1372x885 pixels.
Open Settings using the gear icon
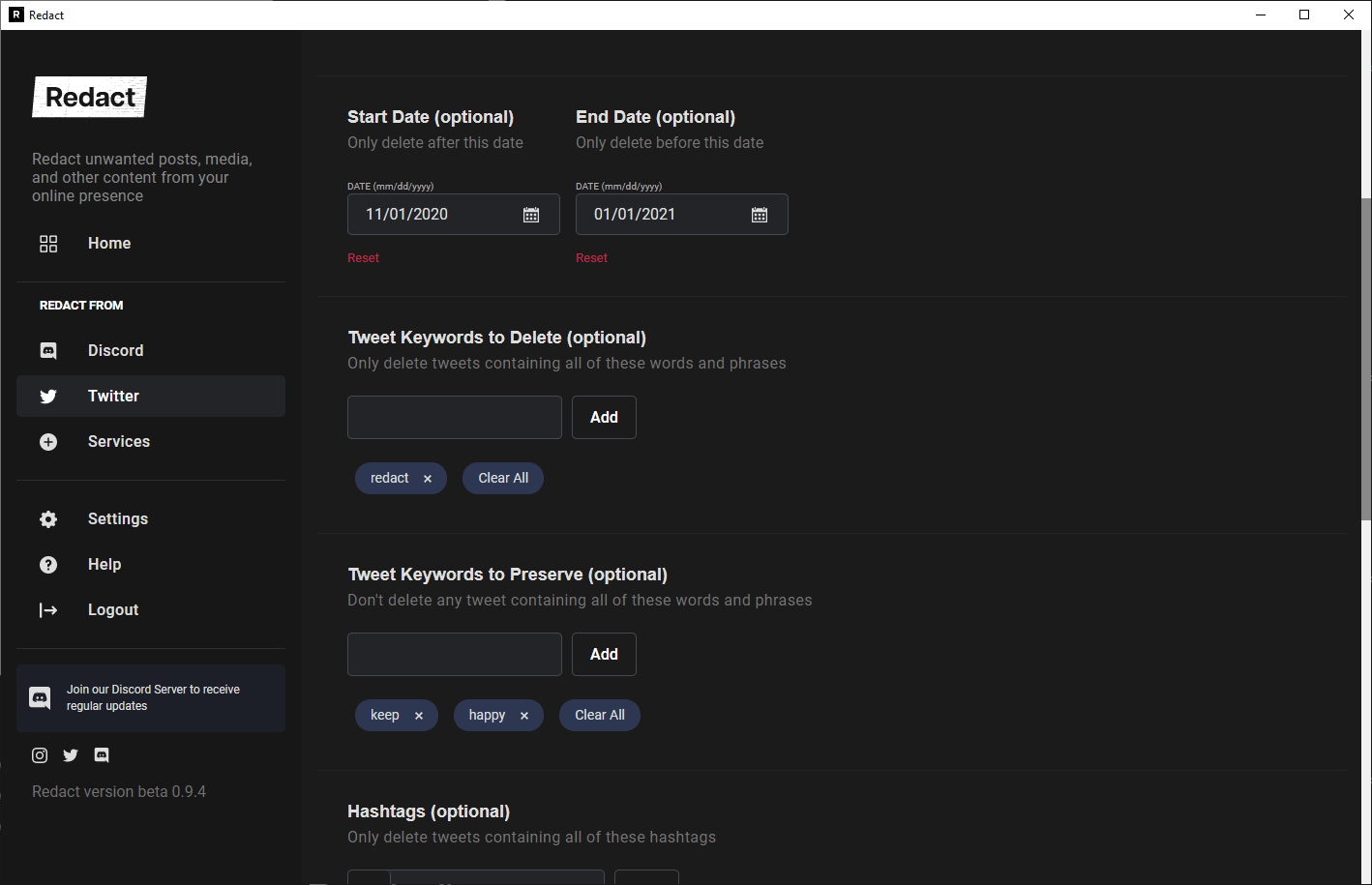point(48,518)
